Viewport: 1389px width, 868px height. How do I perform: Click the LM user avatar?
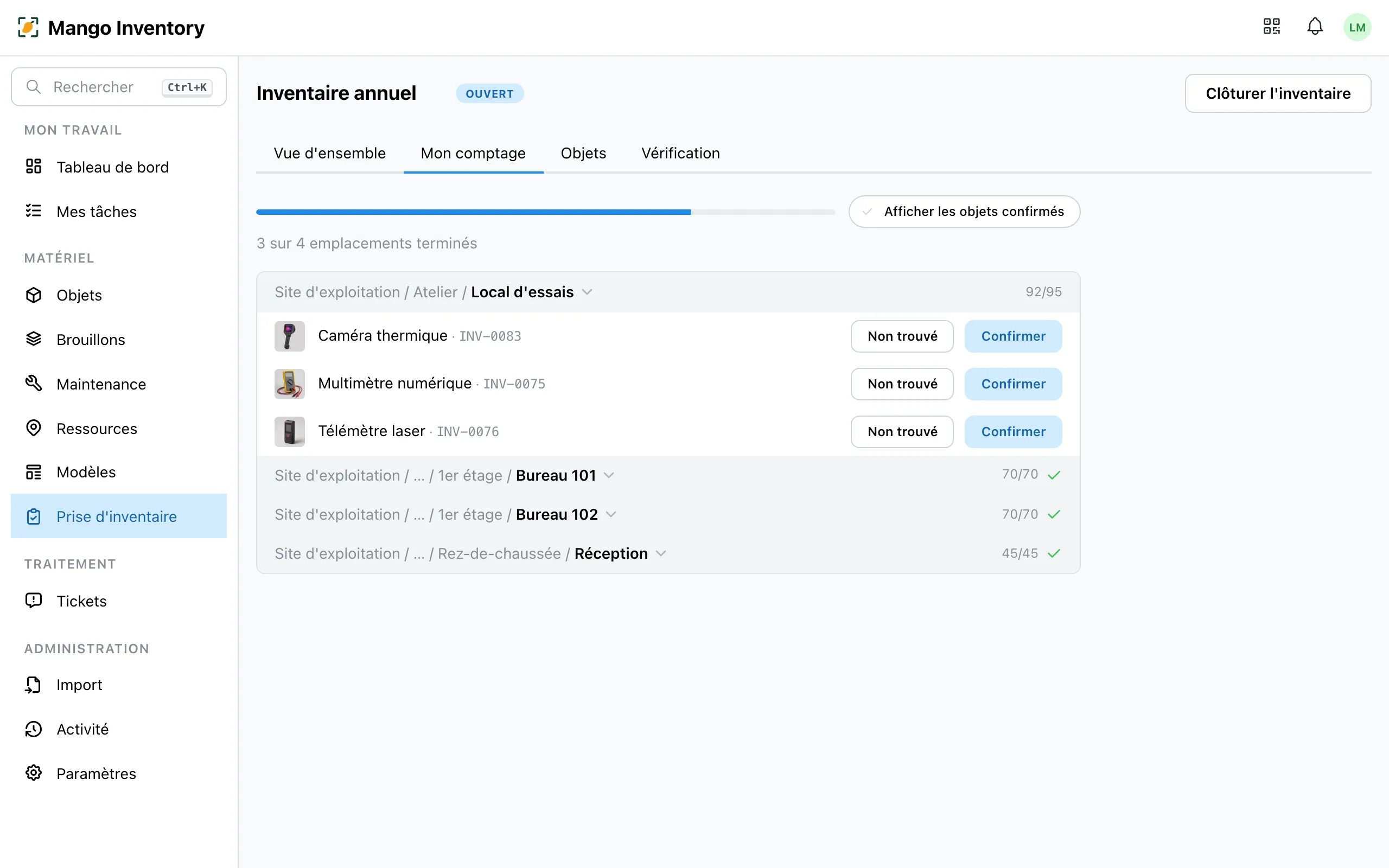[1357, 27]
